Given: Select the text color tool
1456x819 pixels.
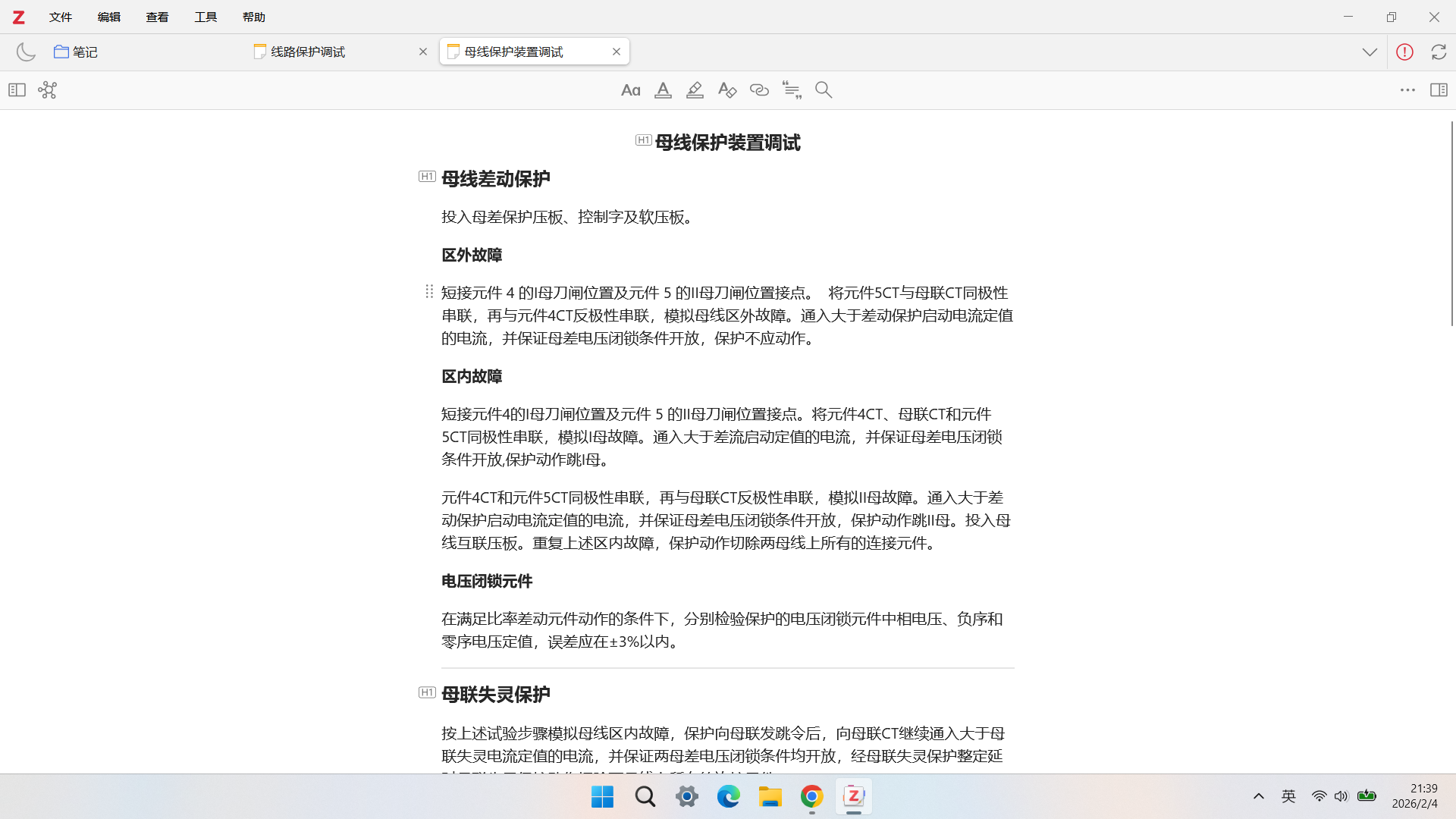Looking at the screenshot, I should tap(663, 90).
